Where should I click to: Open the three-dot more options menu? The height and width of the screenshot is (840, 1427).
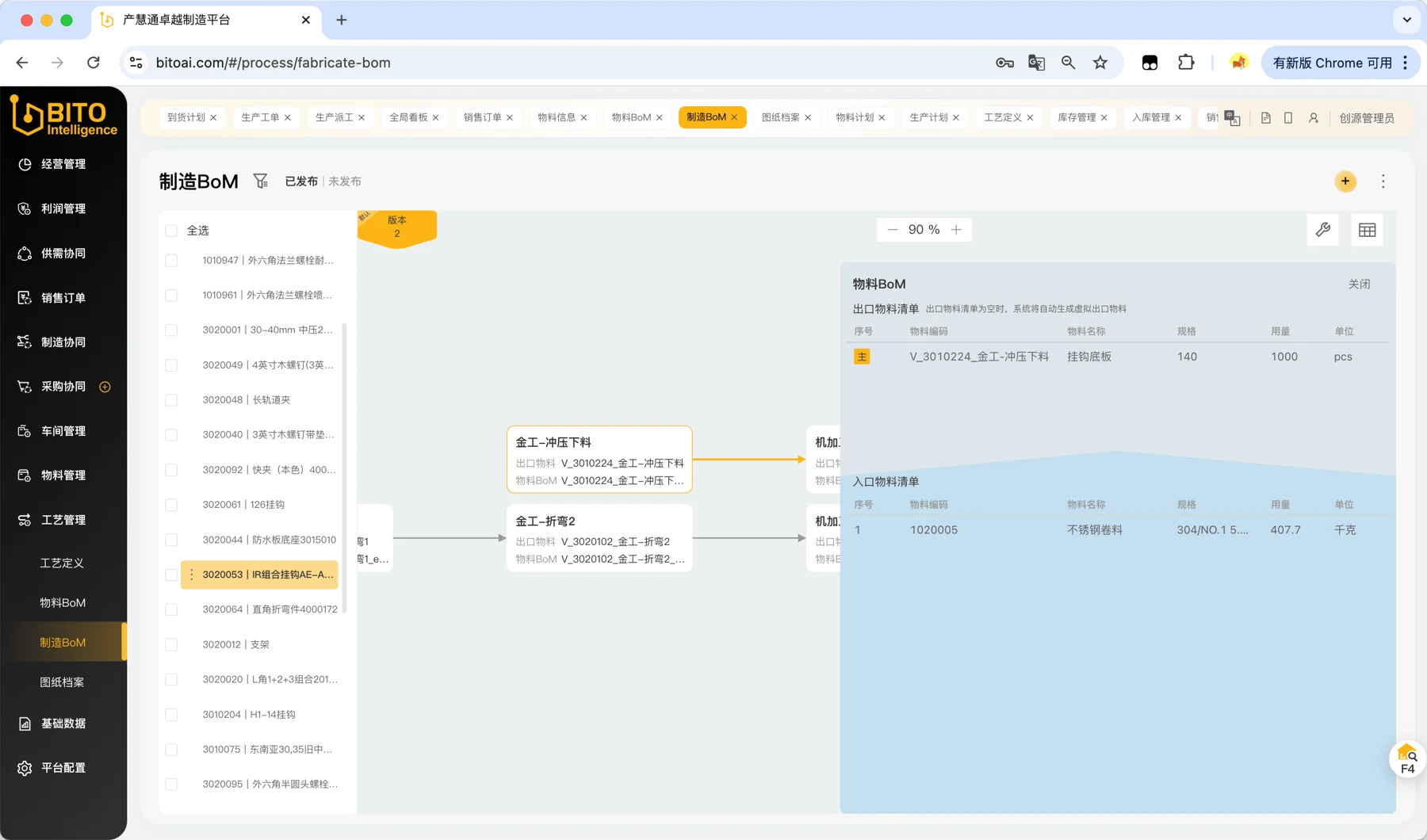[x=1383, y=181]
